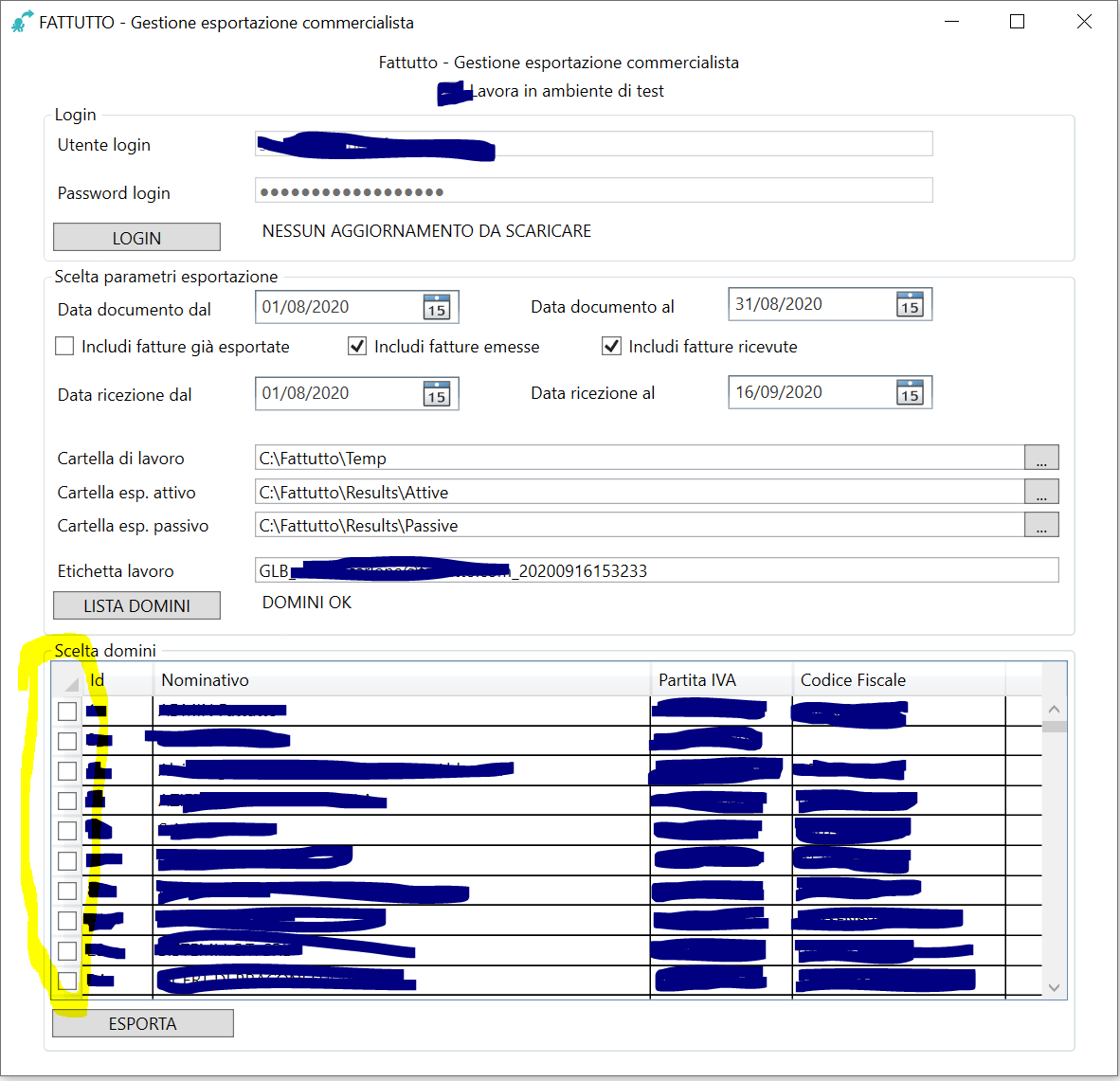Check the last visible domain row checkbox
The image size is (1120, 1081).
67,981
